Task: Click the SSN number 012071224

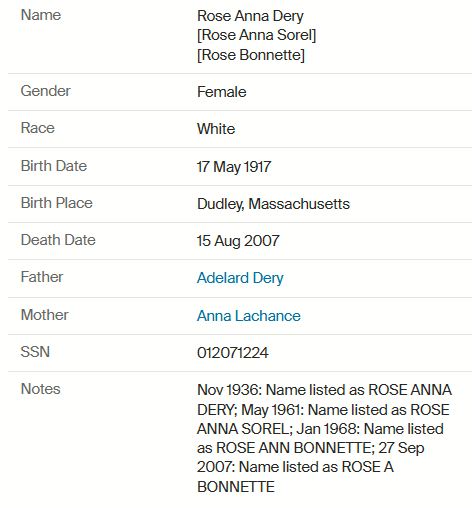Action: 233,353
